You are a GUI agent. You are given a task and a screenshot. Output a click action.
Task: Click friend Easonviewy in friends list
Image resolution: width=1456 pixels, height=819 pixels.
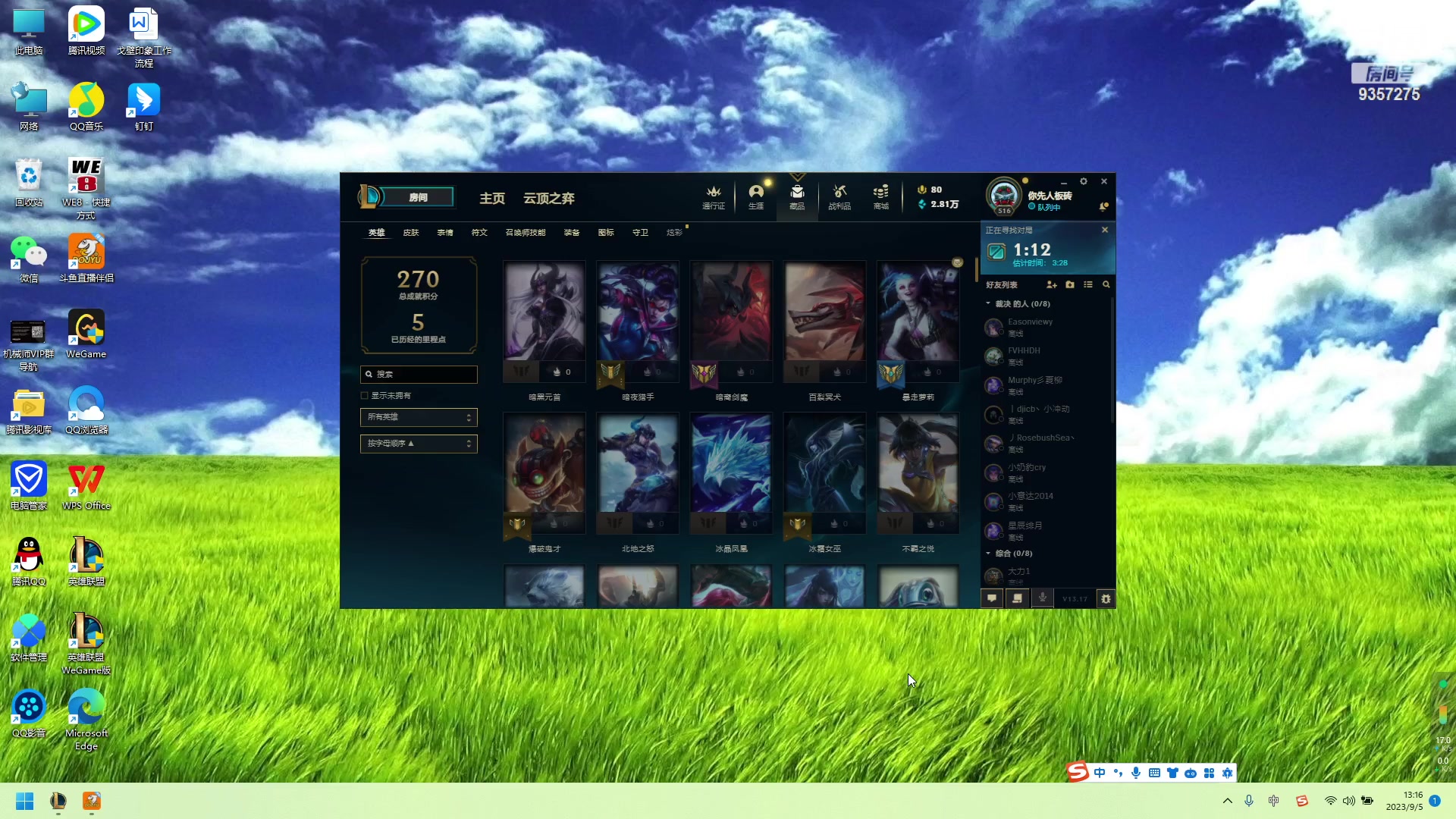coord(1045,327)
